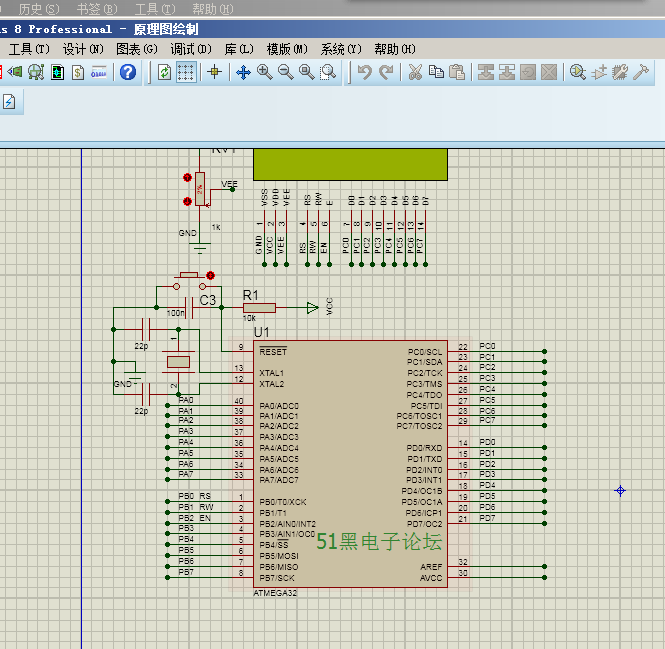
Task: Click the cut scissors icon
Action: (x=415, y=72)
